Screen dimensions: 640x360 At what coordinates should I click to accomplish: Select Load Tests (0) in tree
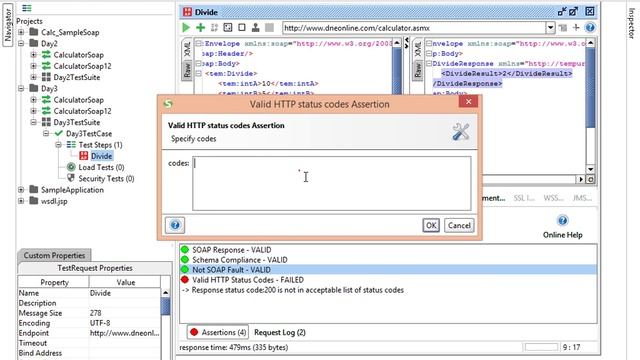pyautogui.click(x=101, y=167)
